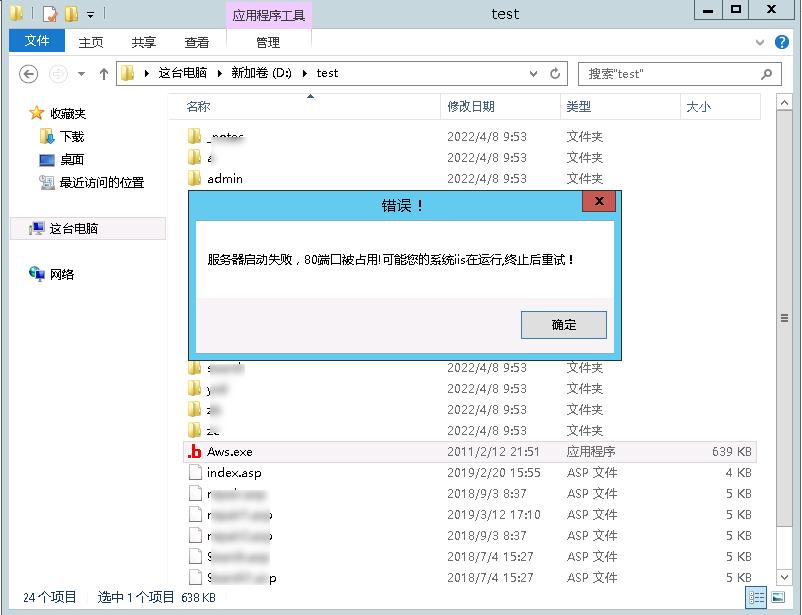Click the back navigation arrow
This screenshot has width=802, height=615.
click(x=28, y=74)
